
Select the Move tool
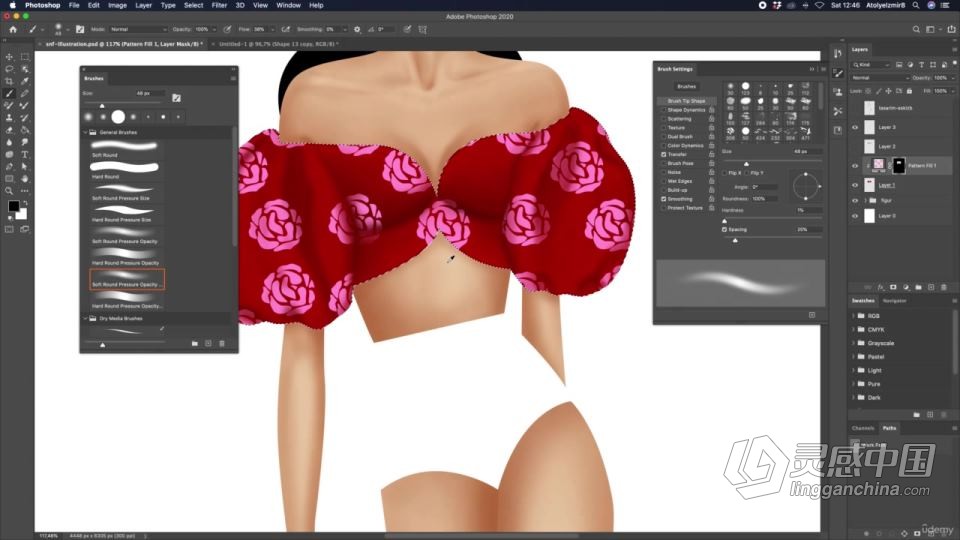(x=9, y=57)
